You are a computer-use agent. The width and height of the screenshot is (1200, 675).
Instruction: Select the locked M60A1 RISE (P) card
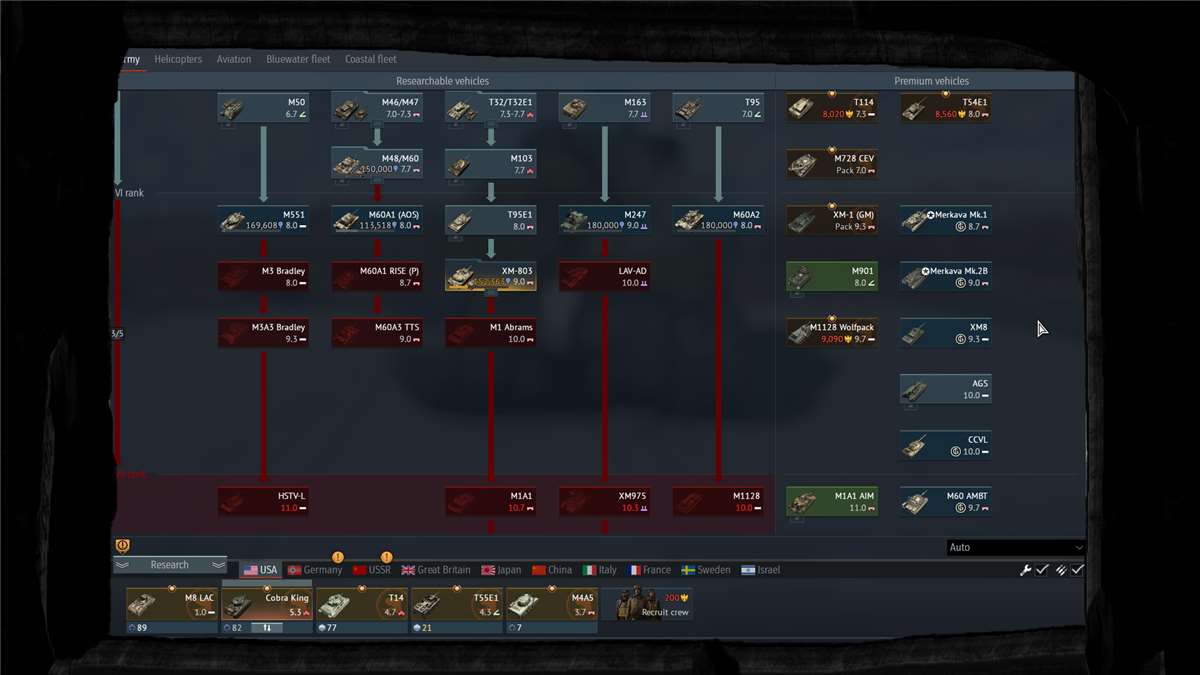point(377,276)
